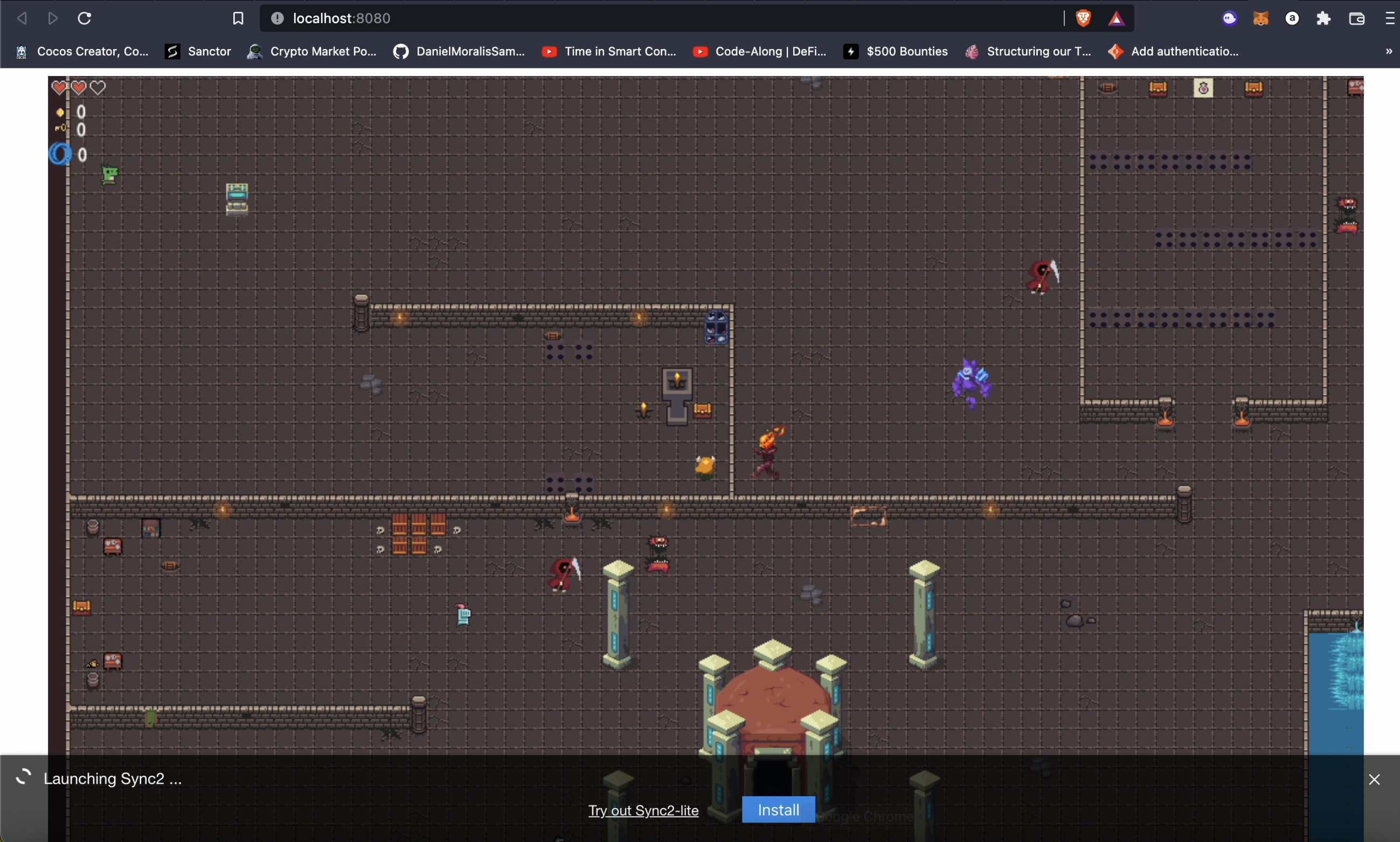Open the Extensions puzzle piece icon
The height and width of the screenshot is (842, 1400).
pyautogui.click(x=1323, y=19)
